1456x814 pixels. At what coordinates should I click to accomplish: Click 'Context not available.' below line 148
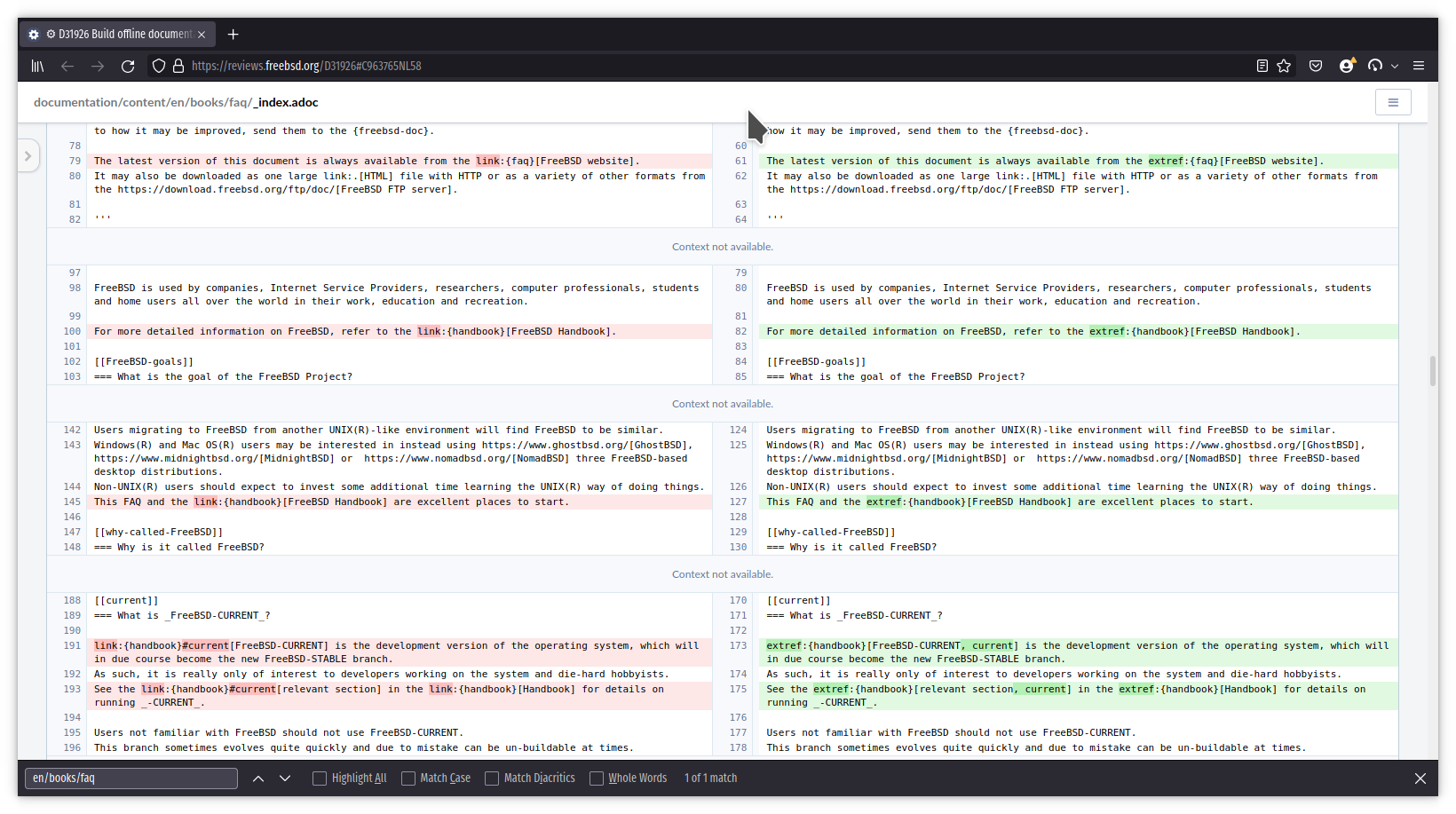(723, 574)
